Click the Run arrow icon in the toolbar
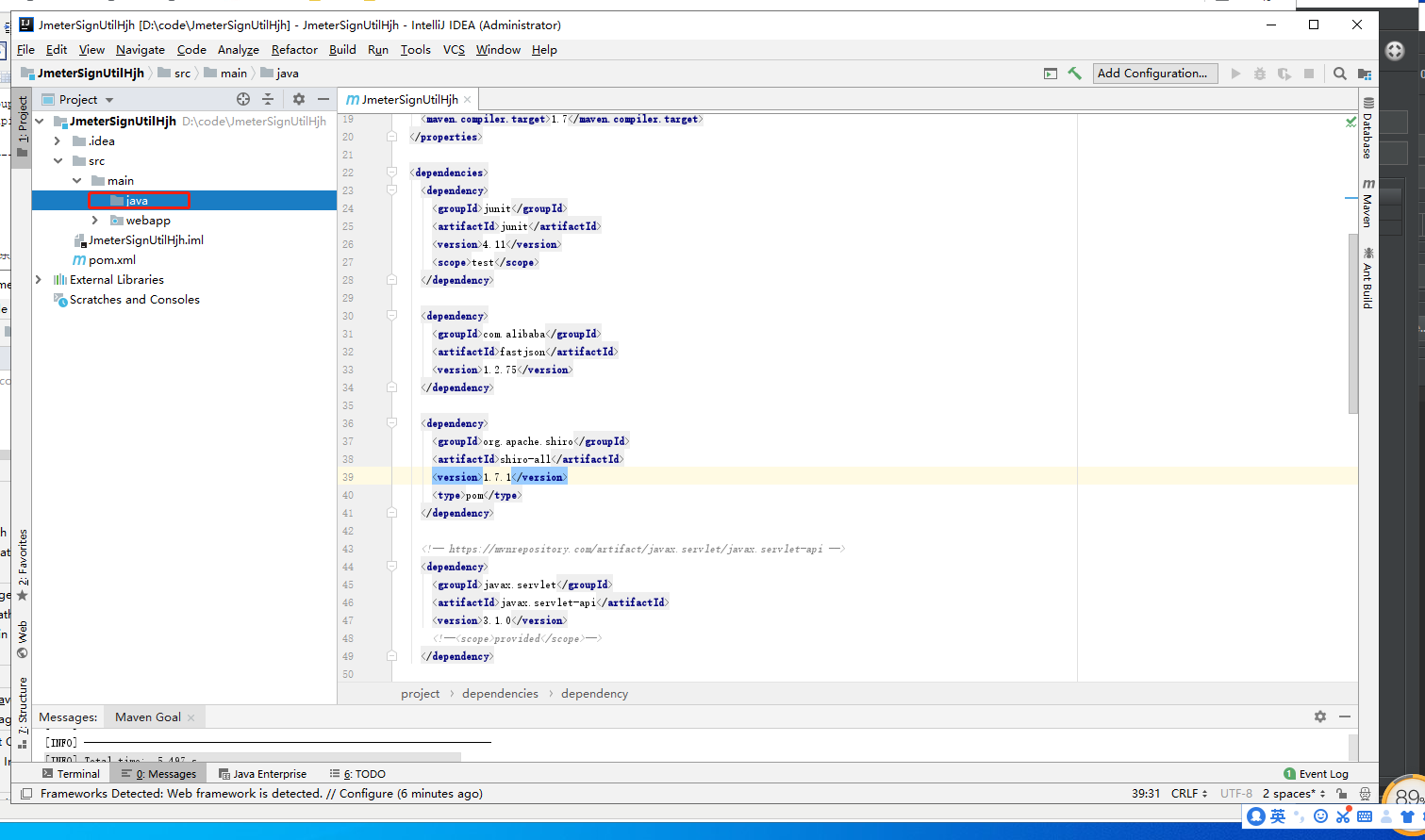Image resolution: width=1425 pixels, height=840 pixels. 1235,74
